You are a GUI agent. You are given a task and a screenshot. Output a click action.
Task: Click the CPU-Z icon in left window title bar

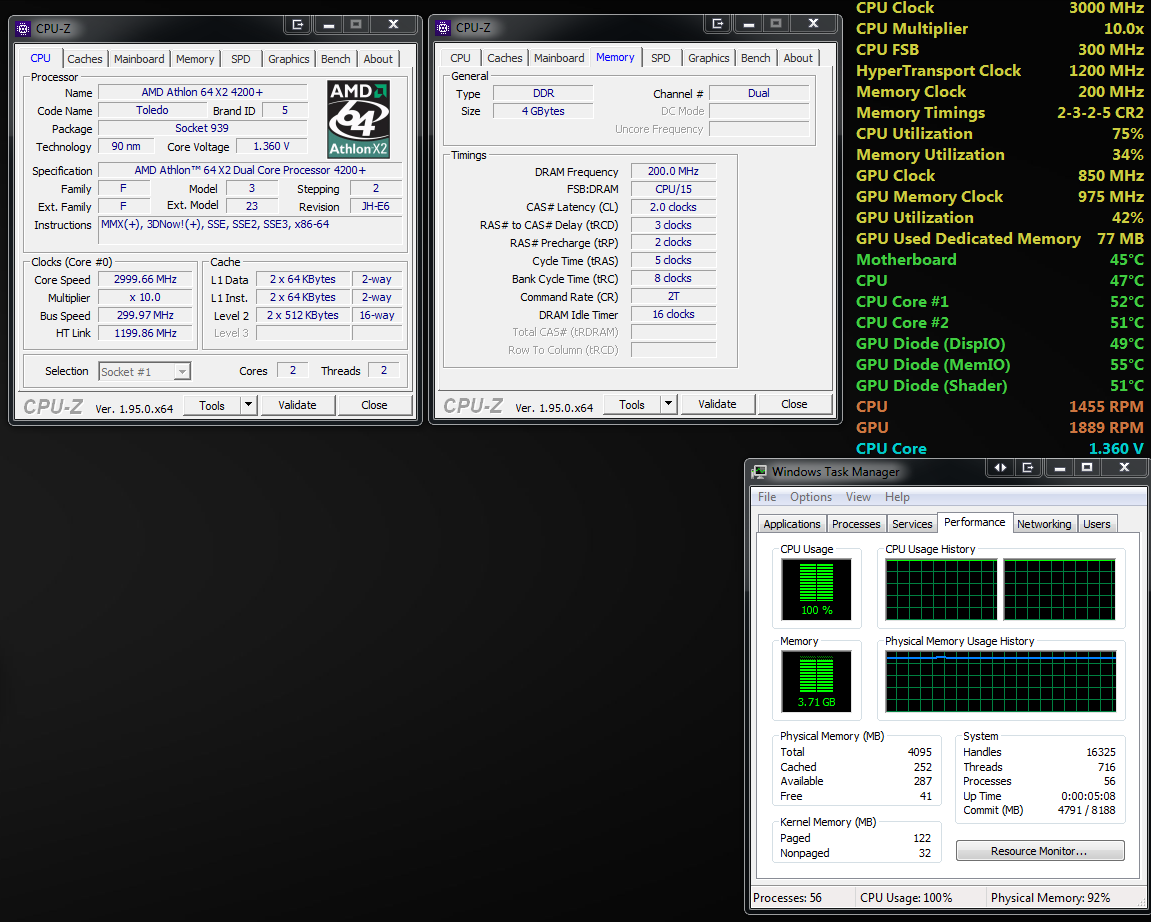coord(23,29)
